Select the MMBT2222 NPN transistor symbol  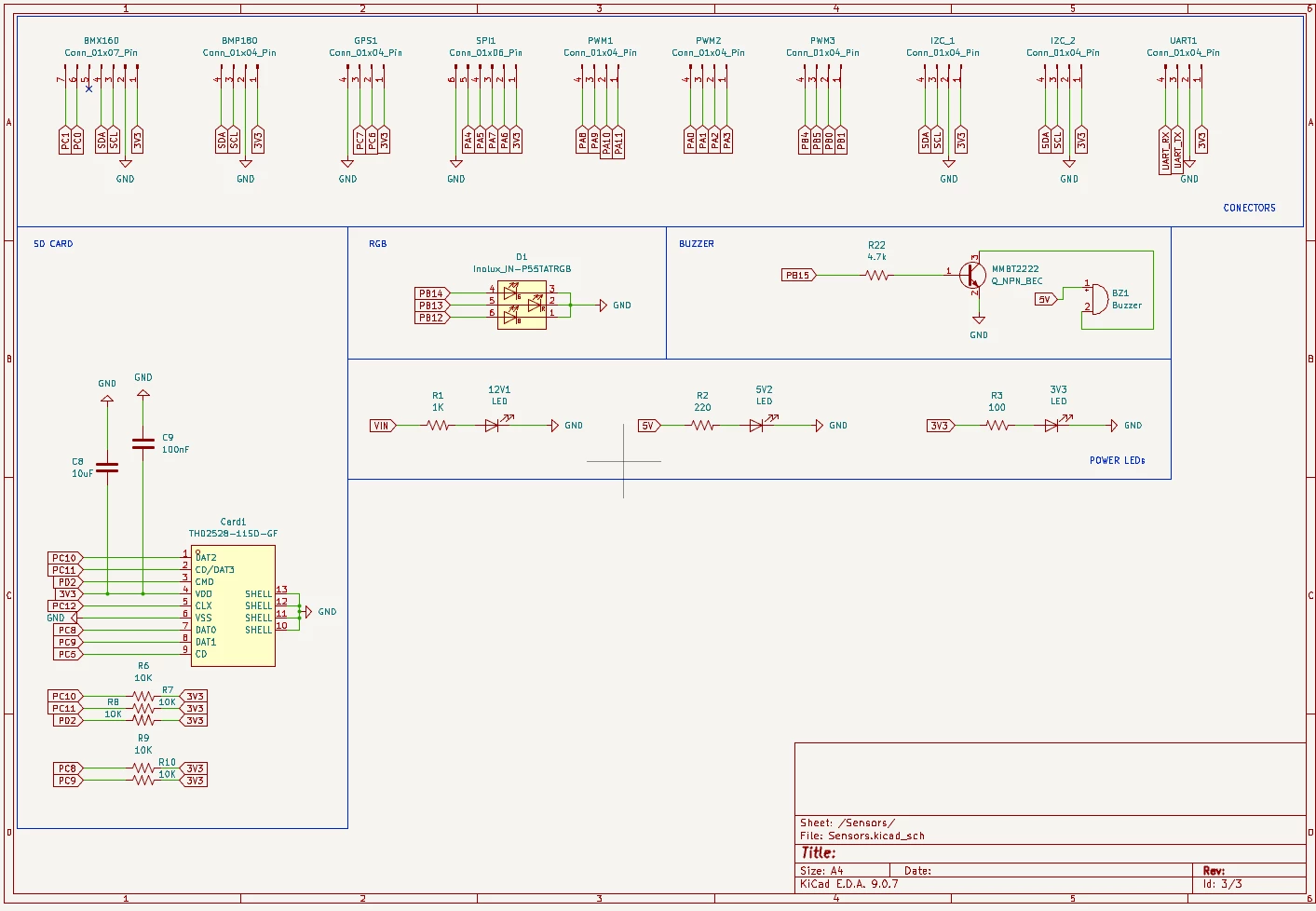point(971,275)
